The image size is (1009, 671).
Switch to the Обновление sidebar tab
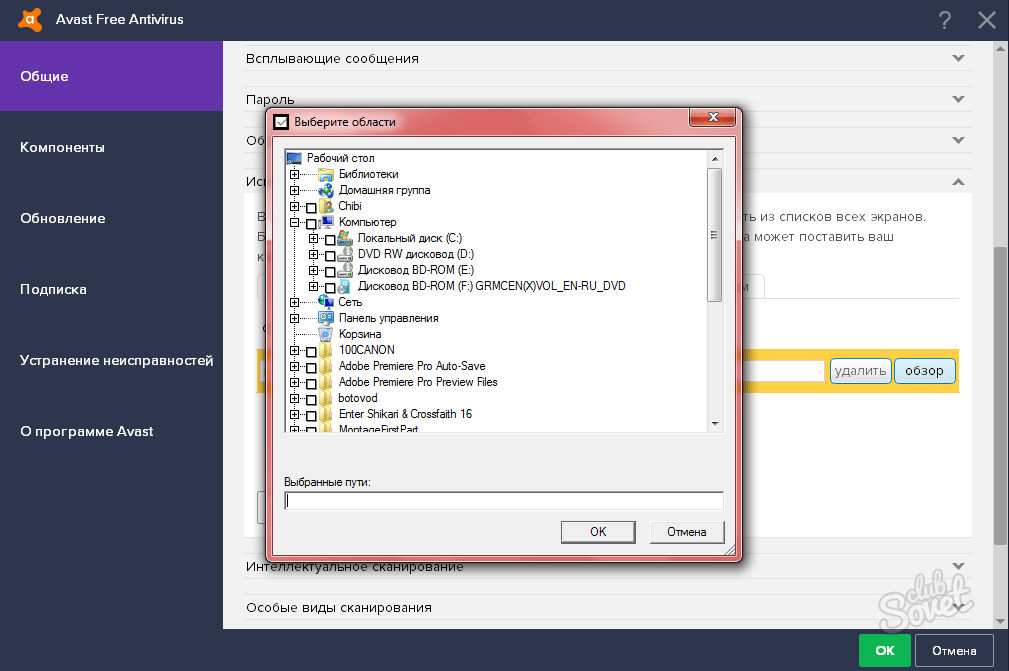point(62,218)
